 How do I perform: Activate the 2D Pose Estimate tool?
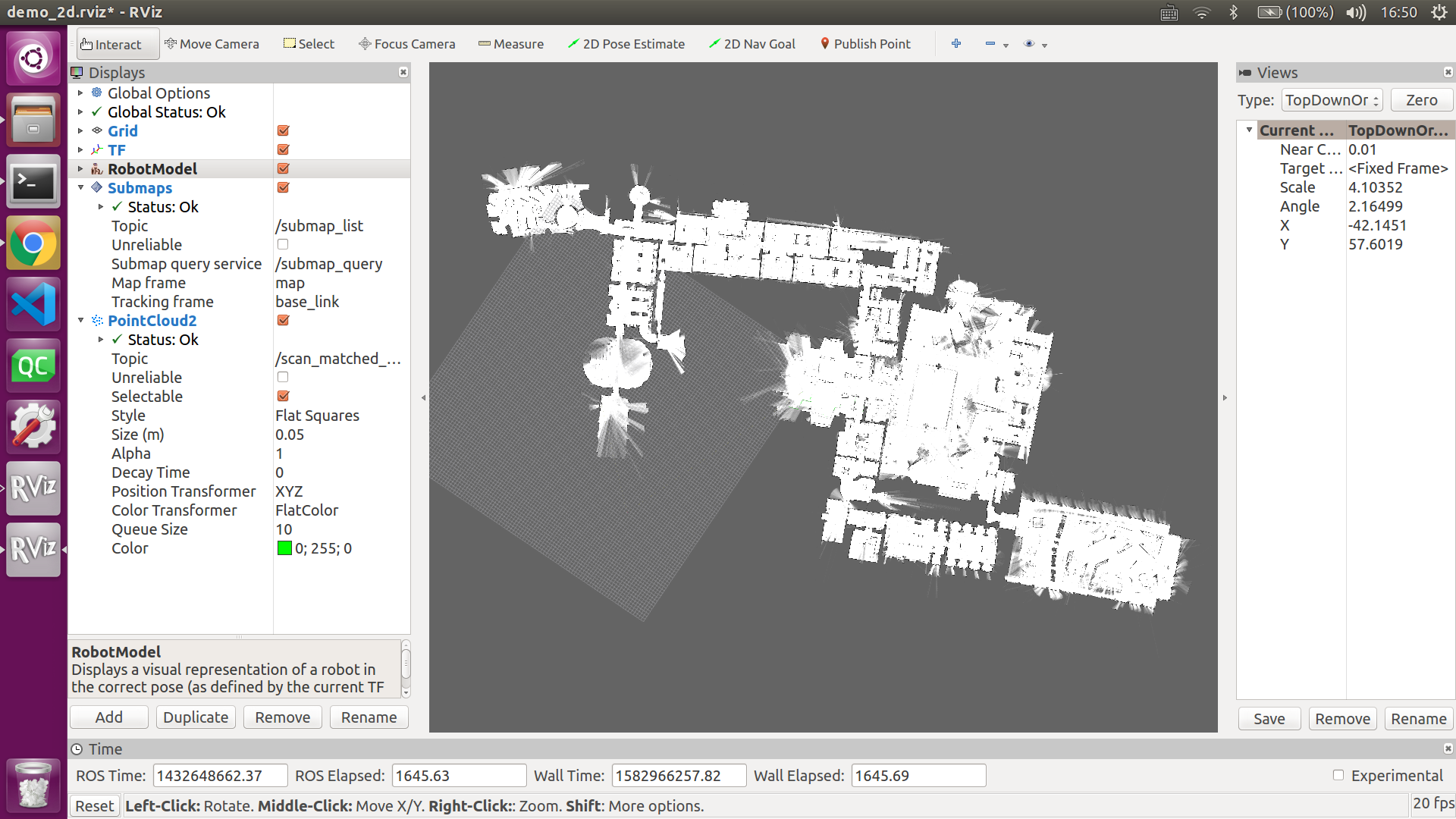[626, 43]
